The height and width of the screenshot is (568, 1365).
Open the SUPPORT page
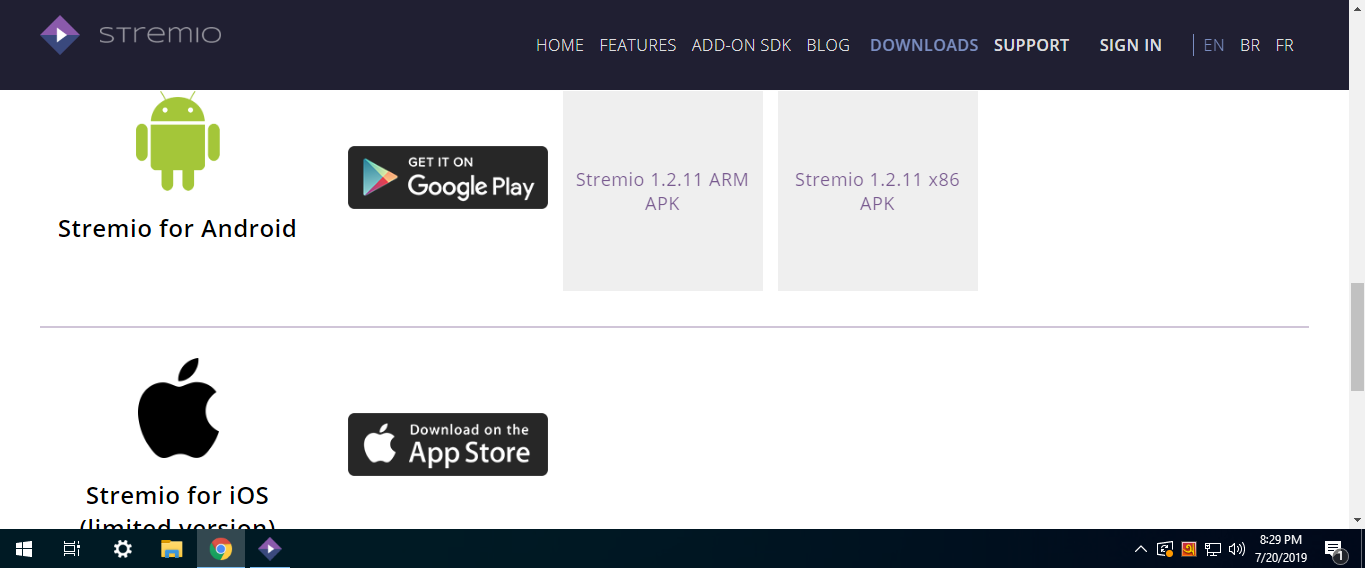(x=1031, y=45)
